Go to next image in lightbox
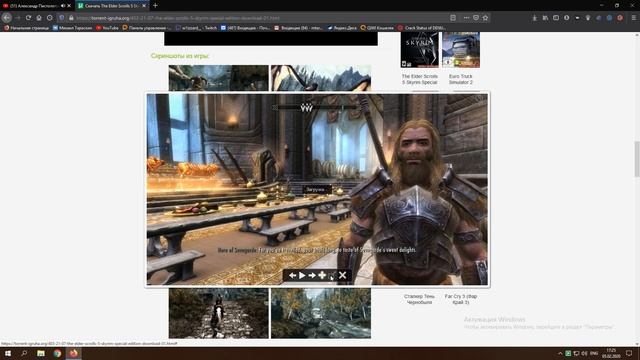This screenshot has height=360, width=640. point(312,276)
